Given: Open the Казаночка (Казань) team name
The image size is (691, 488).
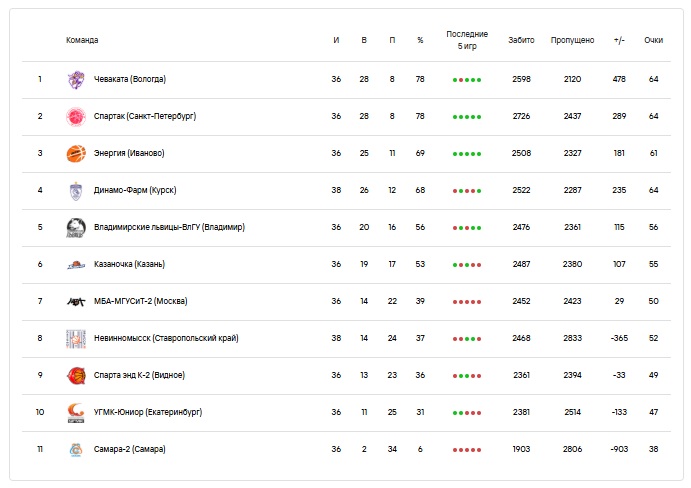Looking at the screenshot, I should pos(130,264).
